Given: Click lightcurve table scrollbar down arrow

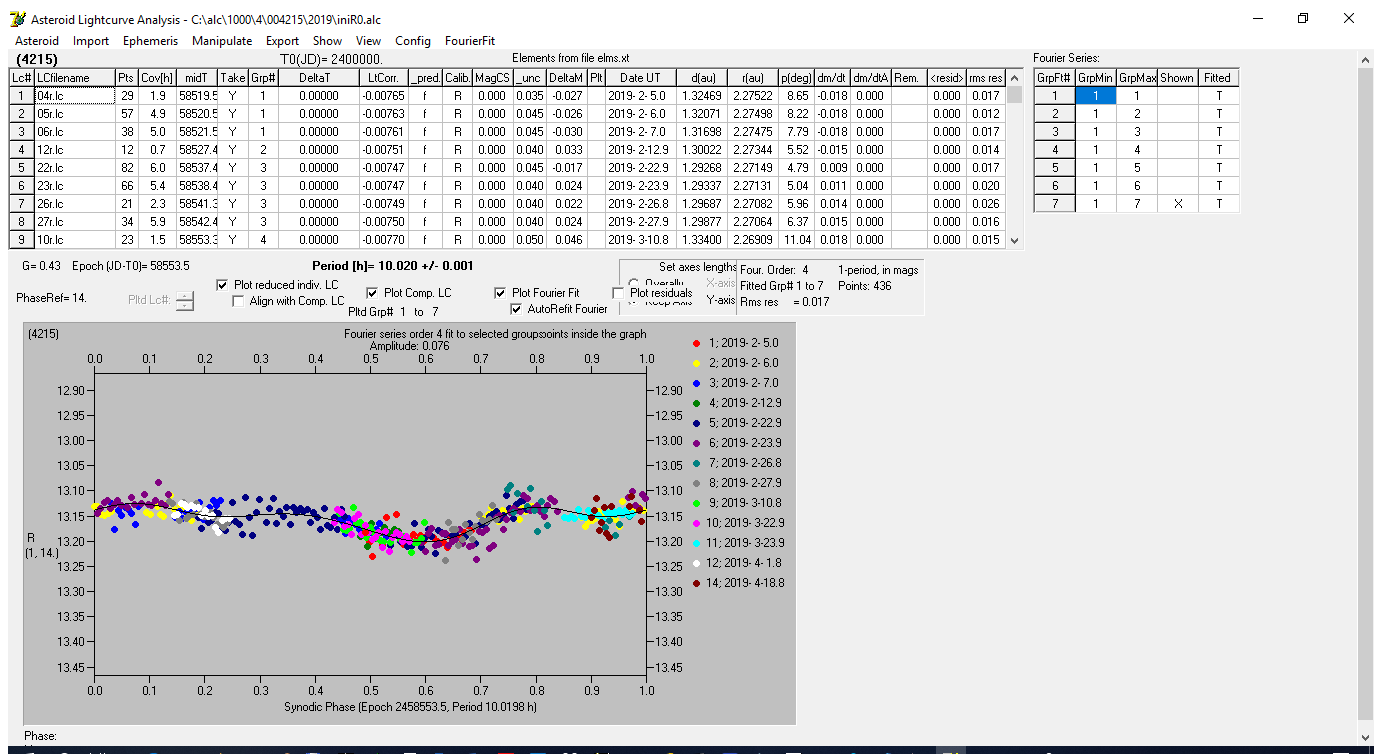Looking at the screenshot, I should (1015, 240).
